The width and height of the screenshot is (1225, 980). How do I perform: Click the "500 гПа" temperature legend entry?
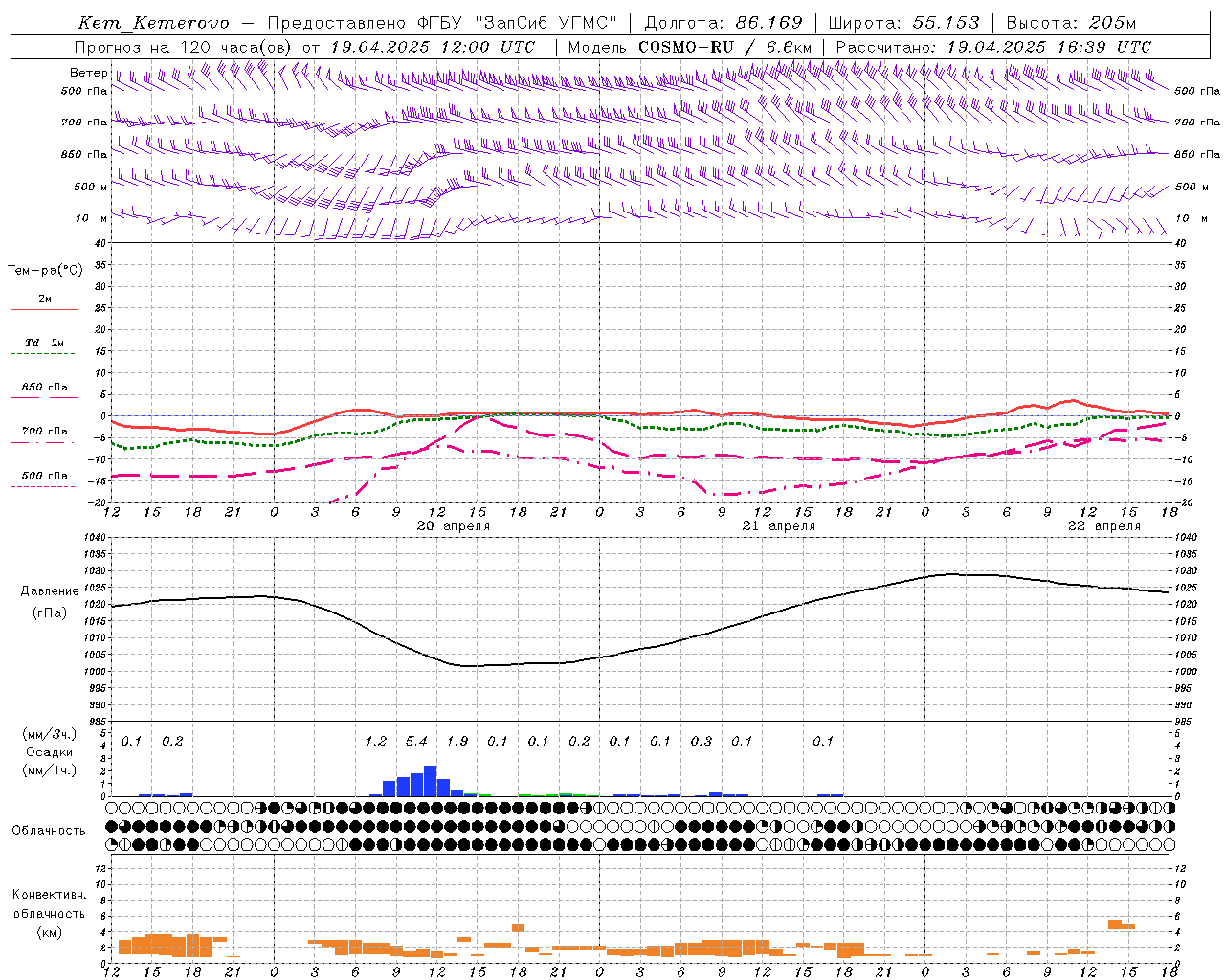[x=44, y=475]
